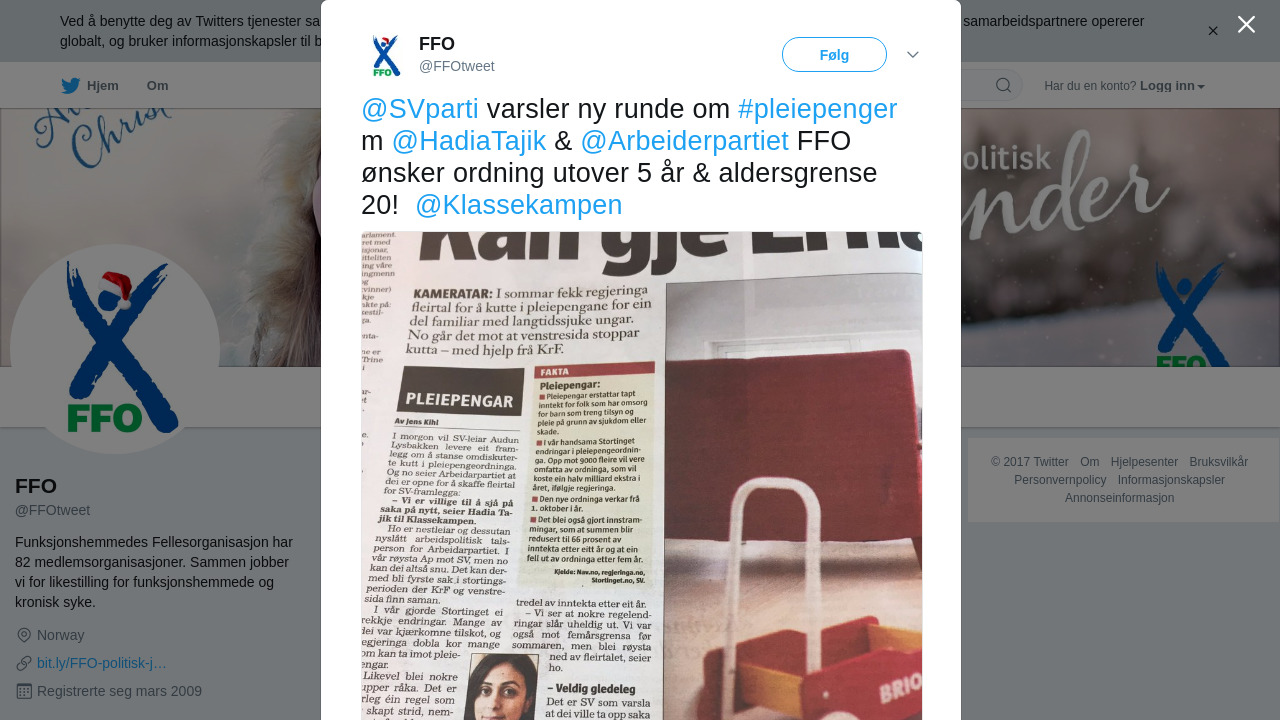This screenshot has height=720, width=1280.
Task: Close the tweet overlay with the X icon
Action: click(1246, 24)
